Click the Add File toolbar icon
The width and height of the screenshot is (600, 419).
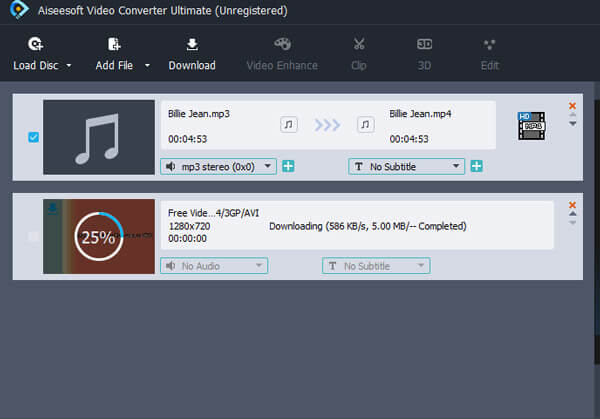coord(114,44)
